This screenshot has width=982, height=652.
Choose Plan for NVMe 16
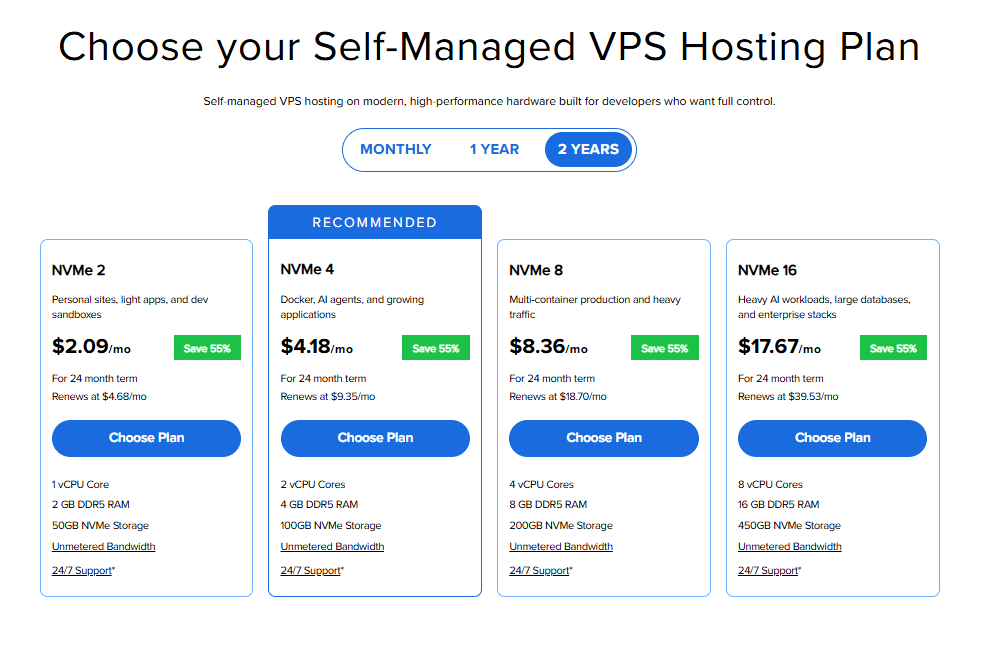pos(832,438)
